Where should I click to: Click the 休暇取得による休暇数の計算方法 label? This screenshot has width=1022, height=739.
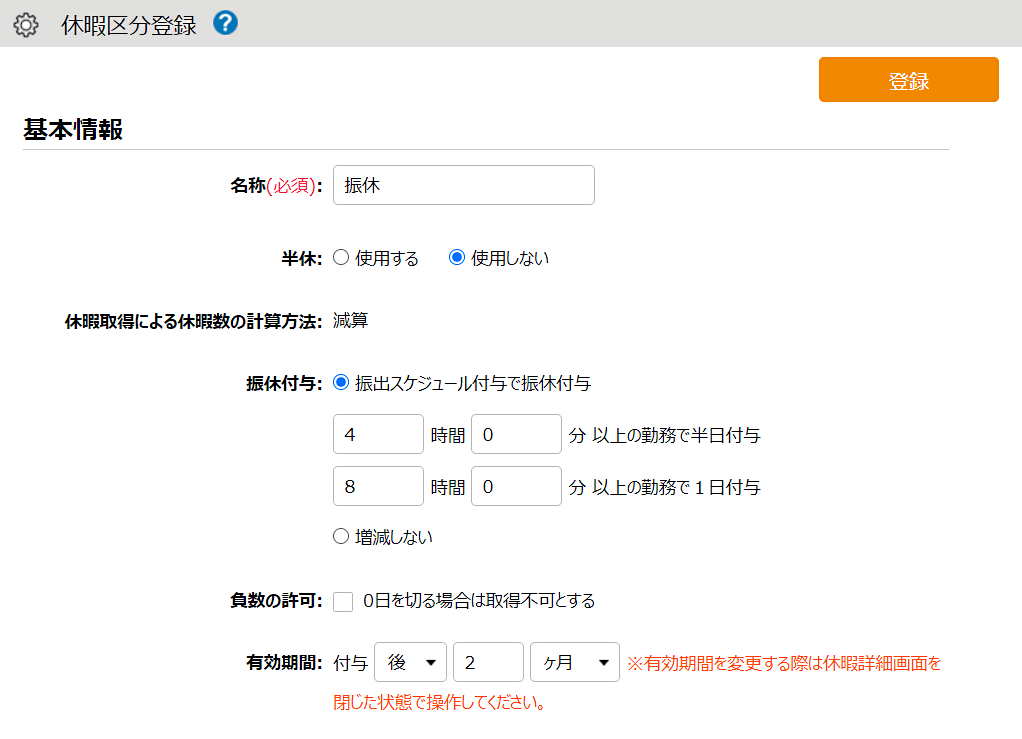tap(194, 321)
